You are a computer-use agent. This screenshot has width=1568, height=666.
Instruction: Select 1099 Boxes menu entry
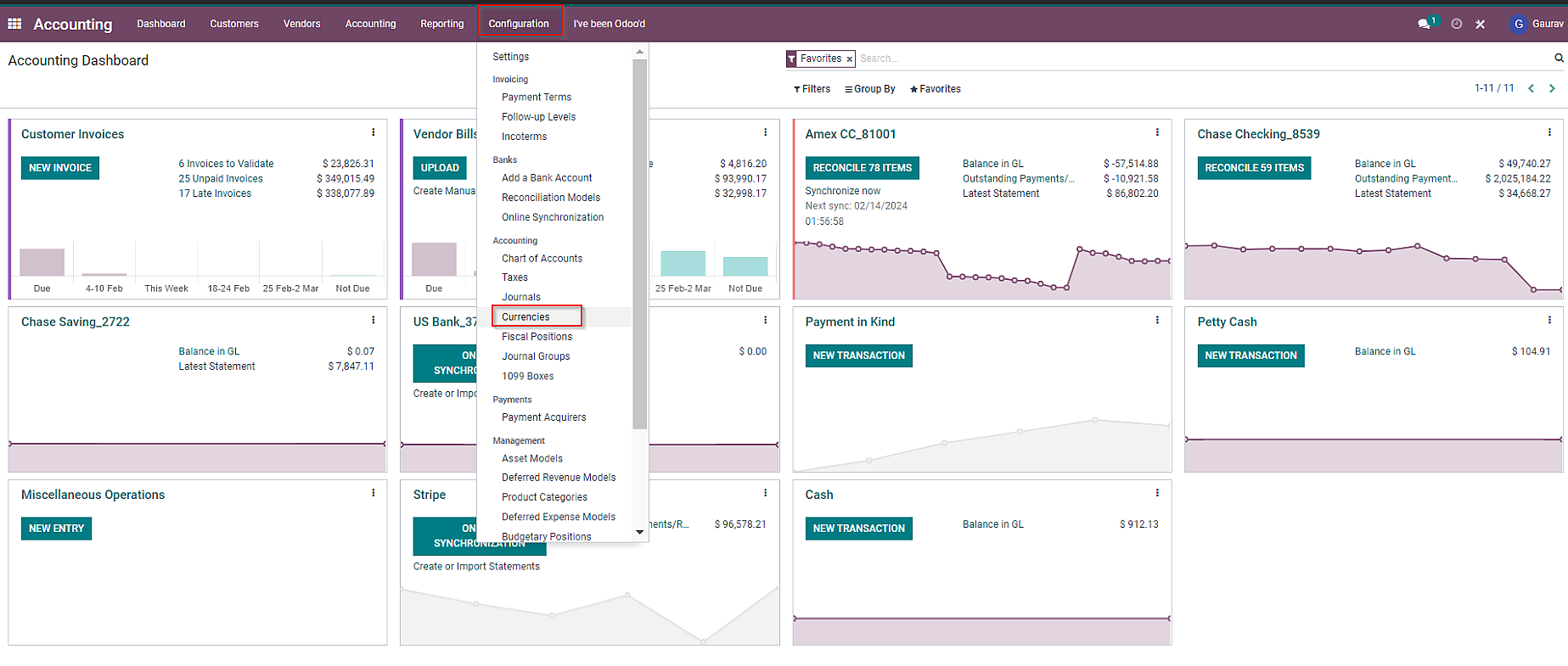527,376
